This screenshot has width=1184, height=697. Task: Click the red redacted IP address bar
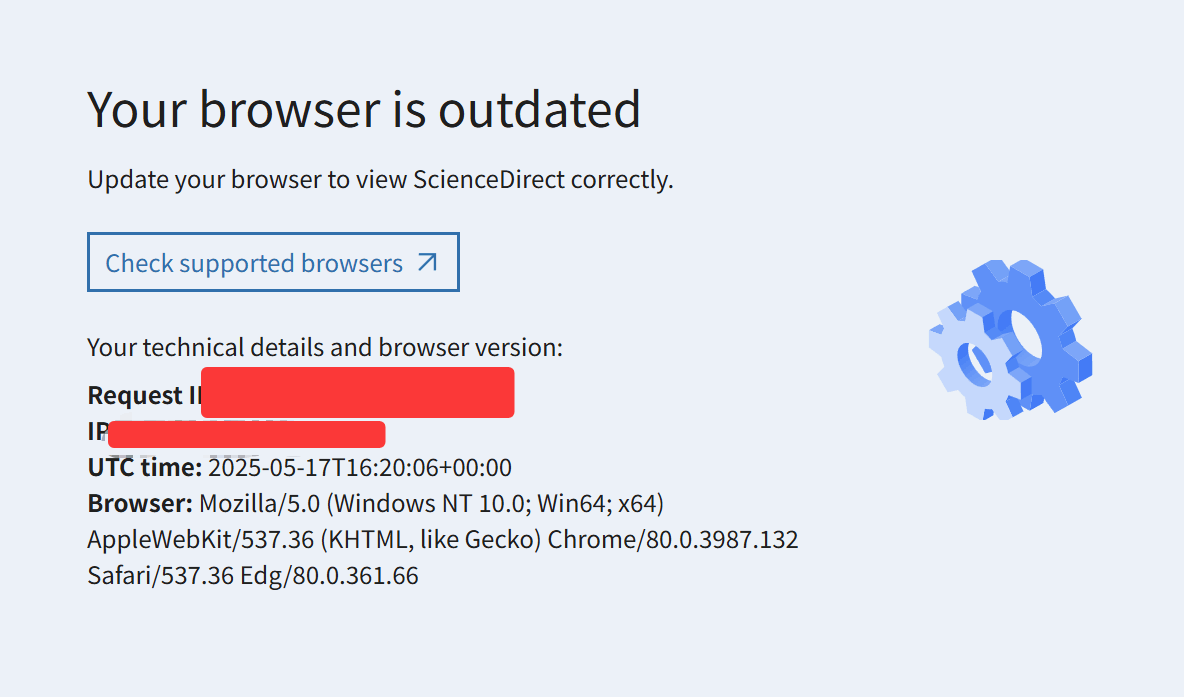[x=247, y=434]
